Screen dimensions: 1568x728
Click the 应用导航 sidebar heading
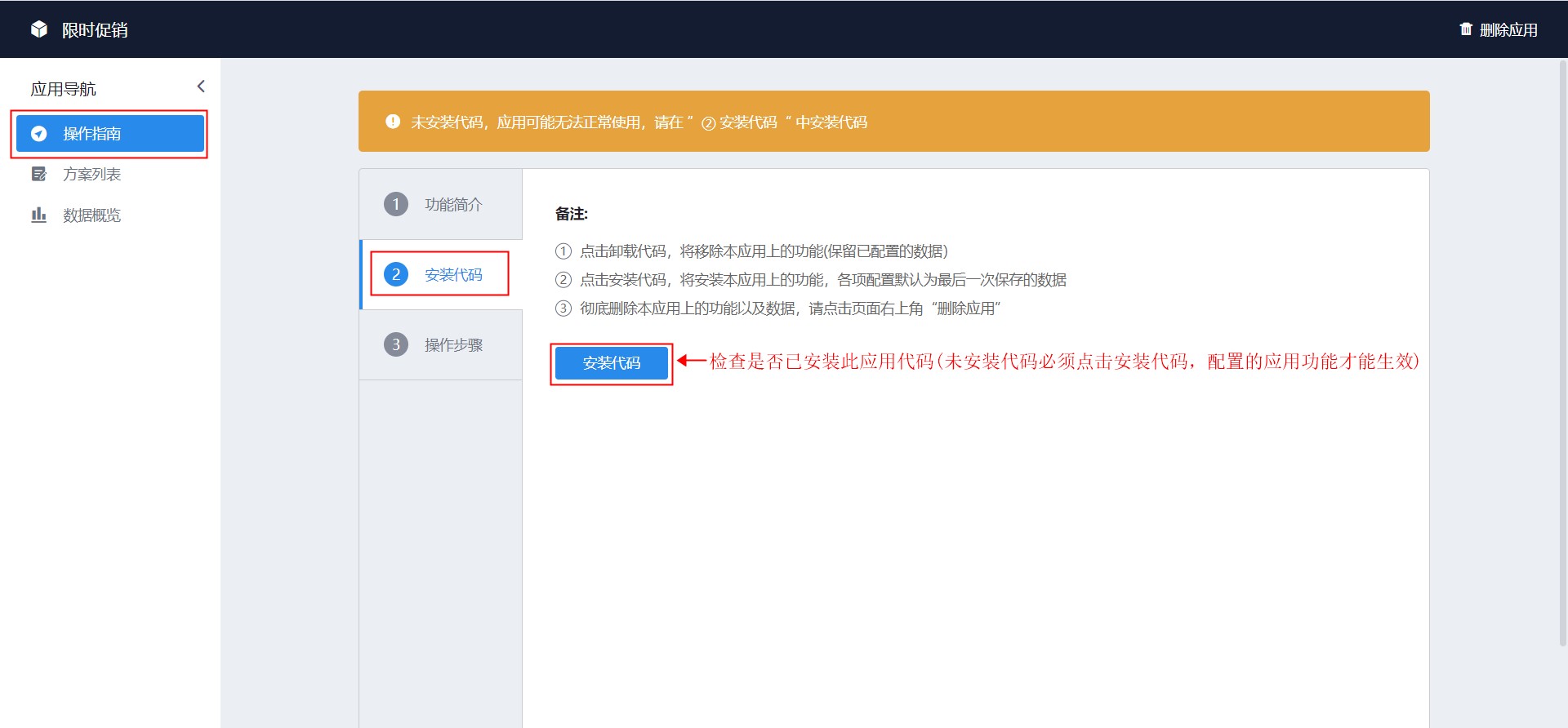coord(63,89)
